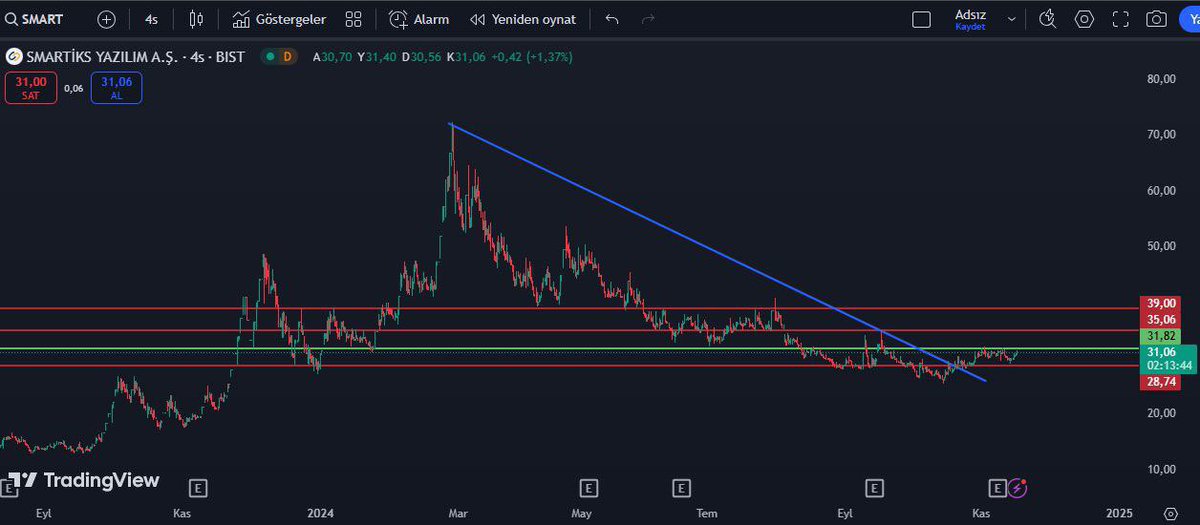Click the K31,06 close value
This screenshot has height=525, width=1200.
click(x=467, y=57)
